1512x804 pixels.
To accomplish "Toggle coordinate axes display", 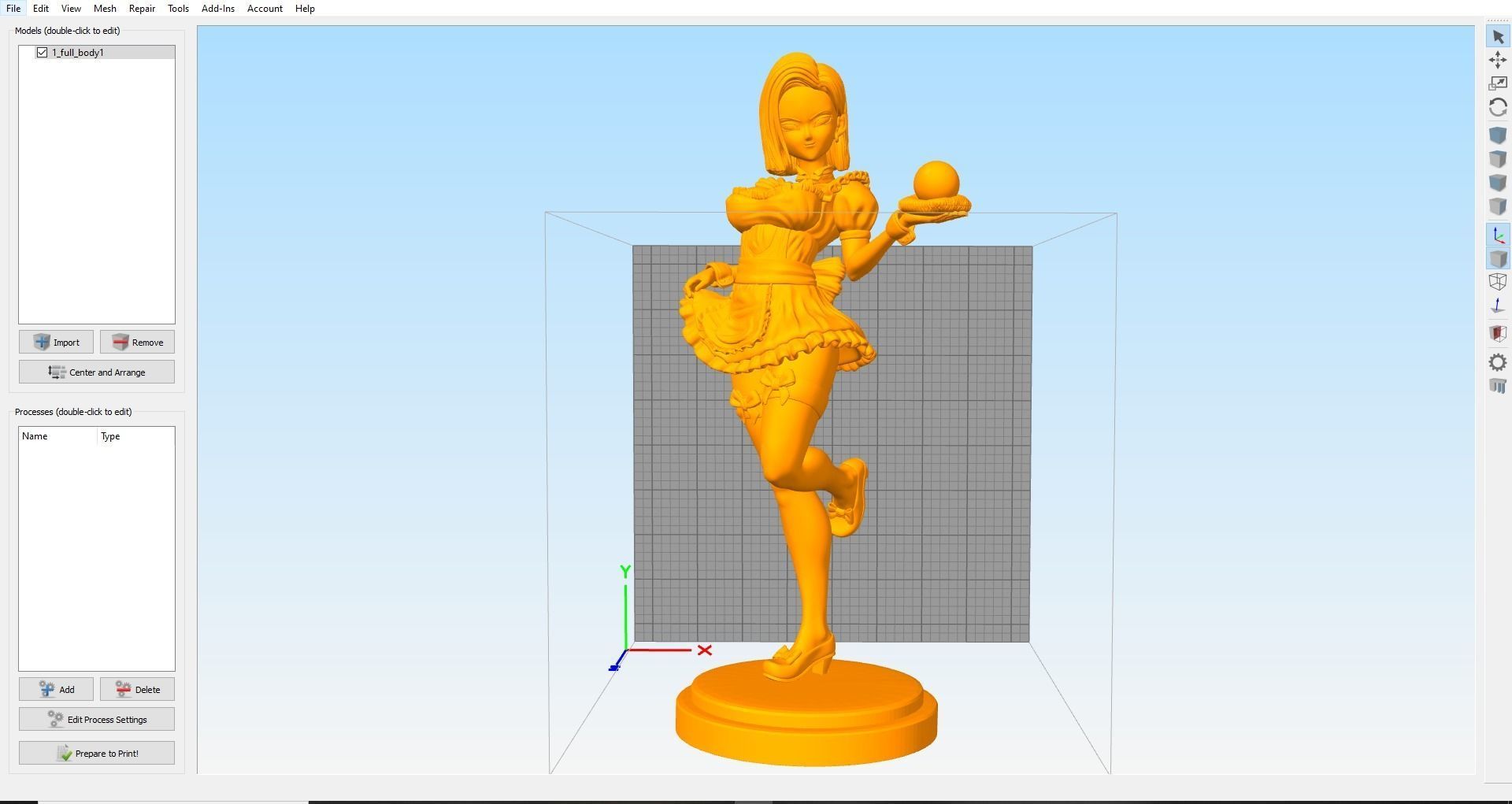I will (x=1498, y=235).
